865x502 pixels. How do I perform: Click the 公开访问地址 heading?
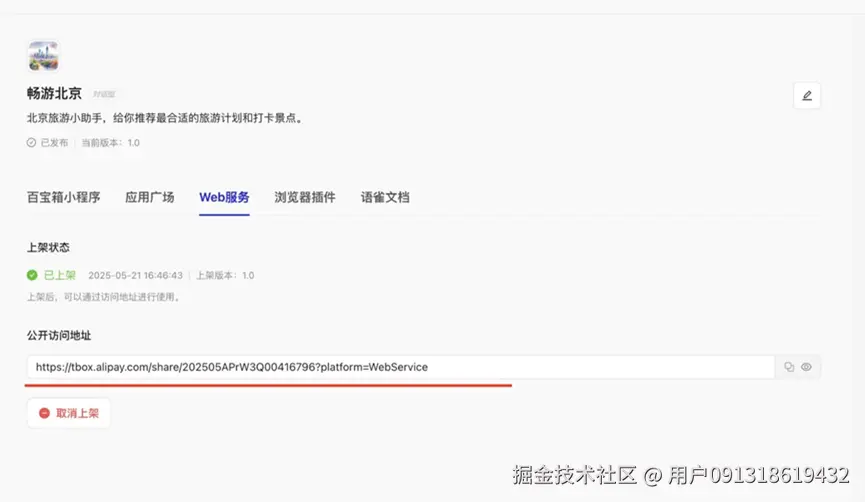(x=59, y=335)
